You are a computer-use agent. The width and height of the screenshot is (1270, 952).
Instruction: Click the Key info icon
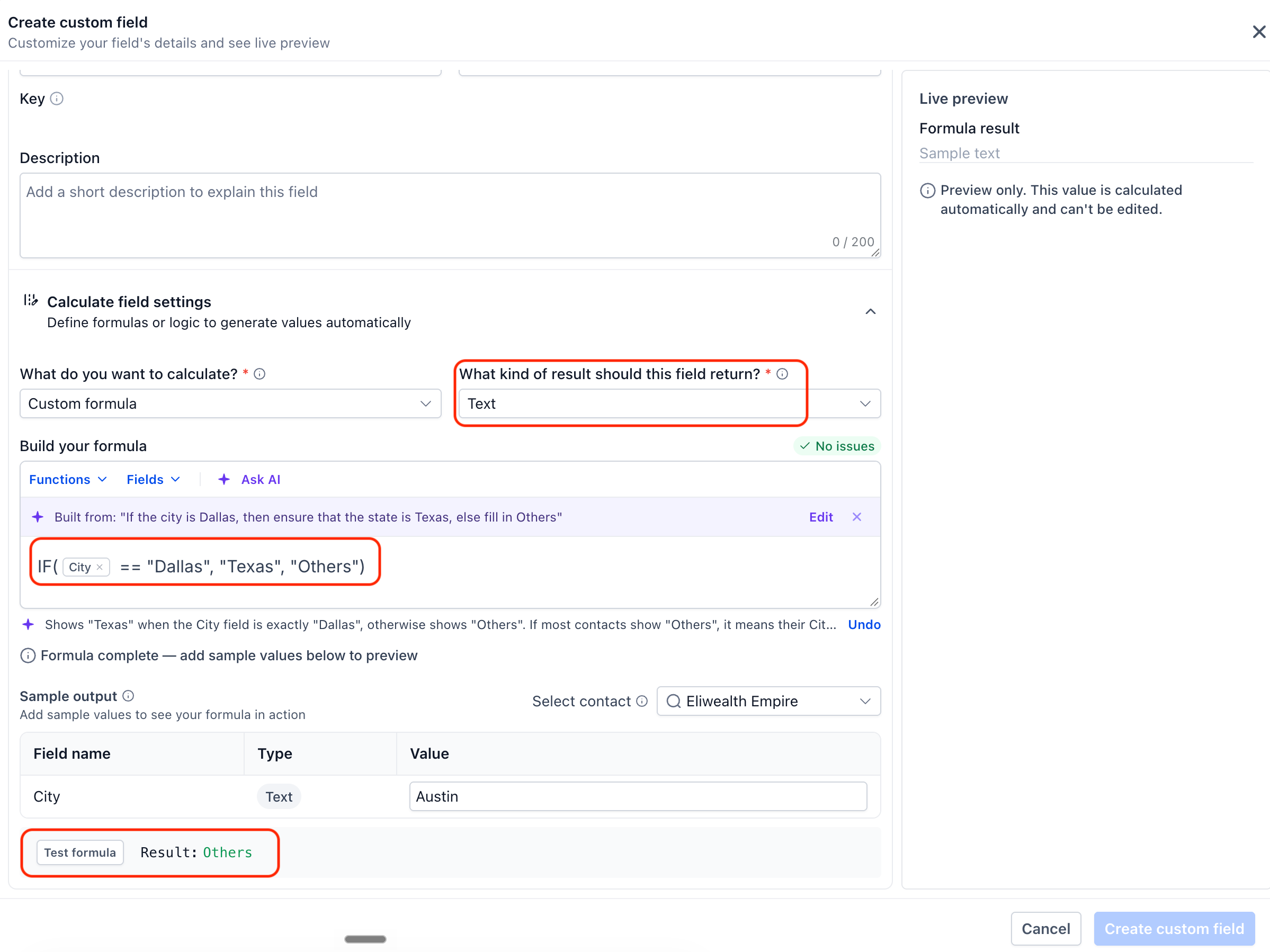[57, 98]
